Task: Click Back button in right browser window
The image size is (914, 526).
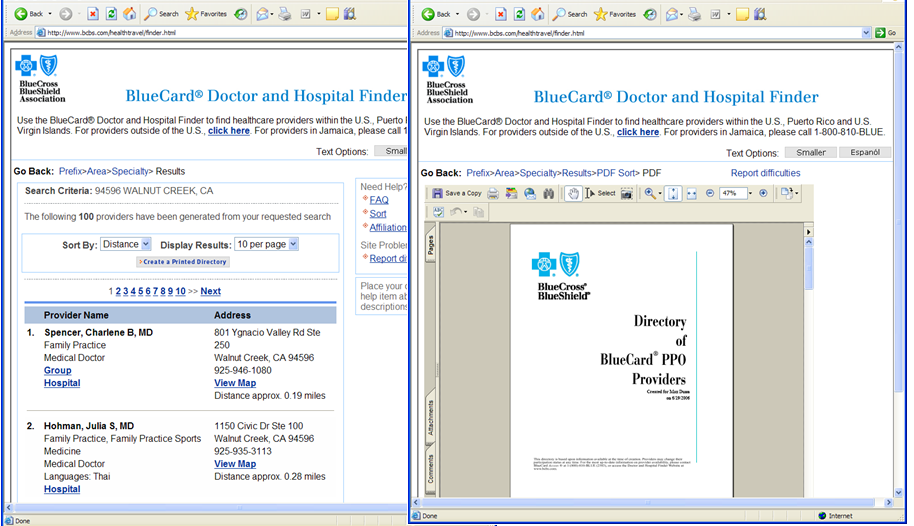Action: [437, 14]
